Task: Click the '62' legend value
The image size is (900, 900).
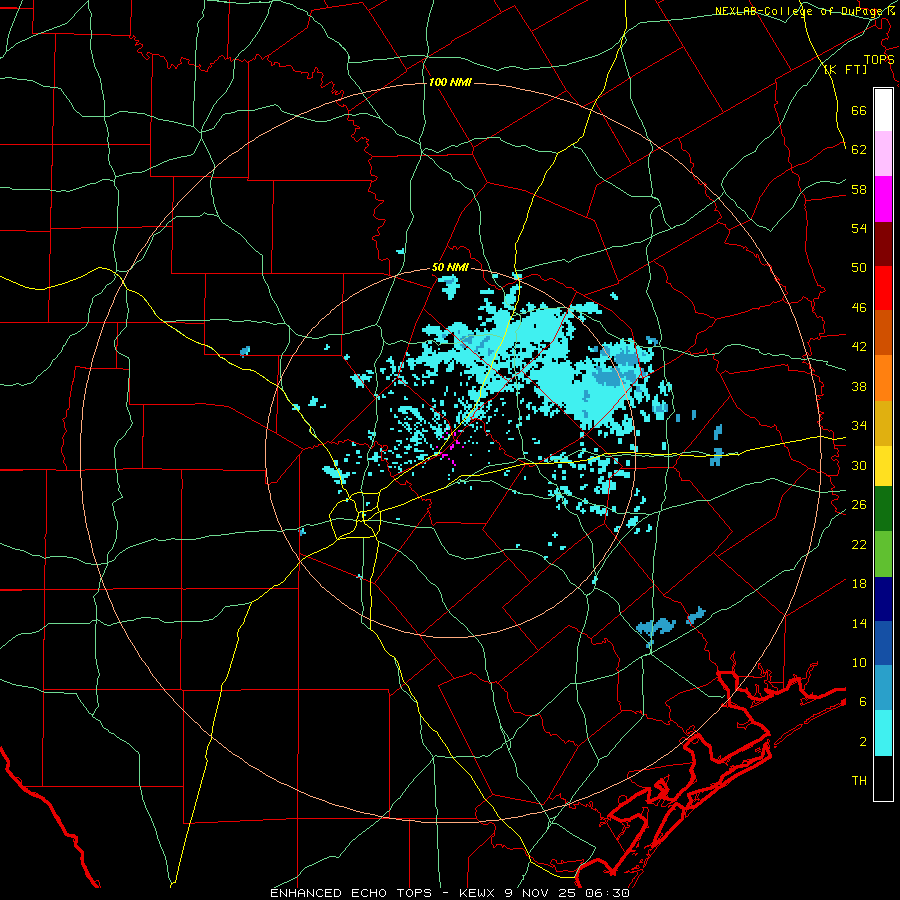Action: (x=859, y=150)
